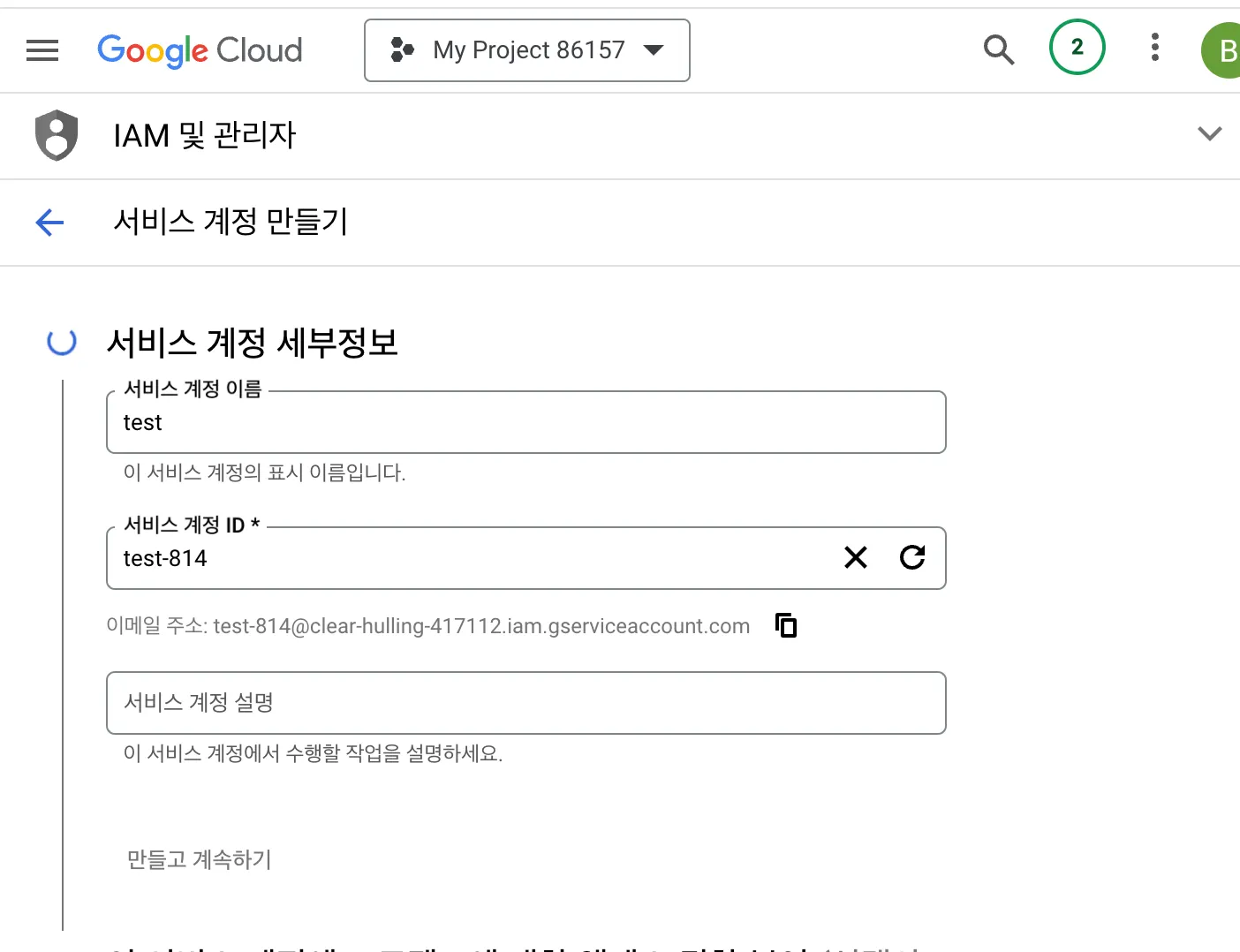Image resolution: width=1240 pixels, height=952 pixels.
Task: Expand the IAM section chevron
Action: (1209, 134)
